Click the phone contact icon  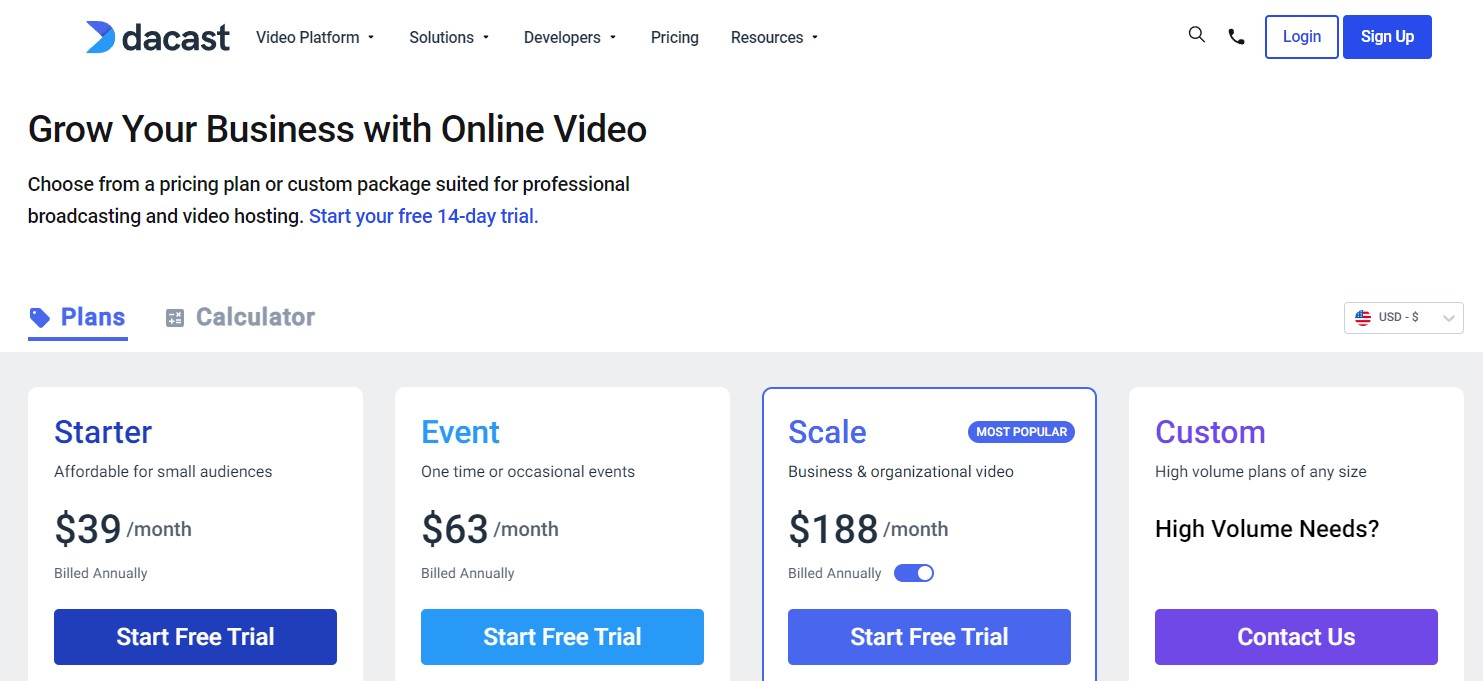coord(1237,37)
